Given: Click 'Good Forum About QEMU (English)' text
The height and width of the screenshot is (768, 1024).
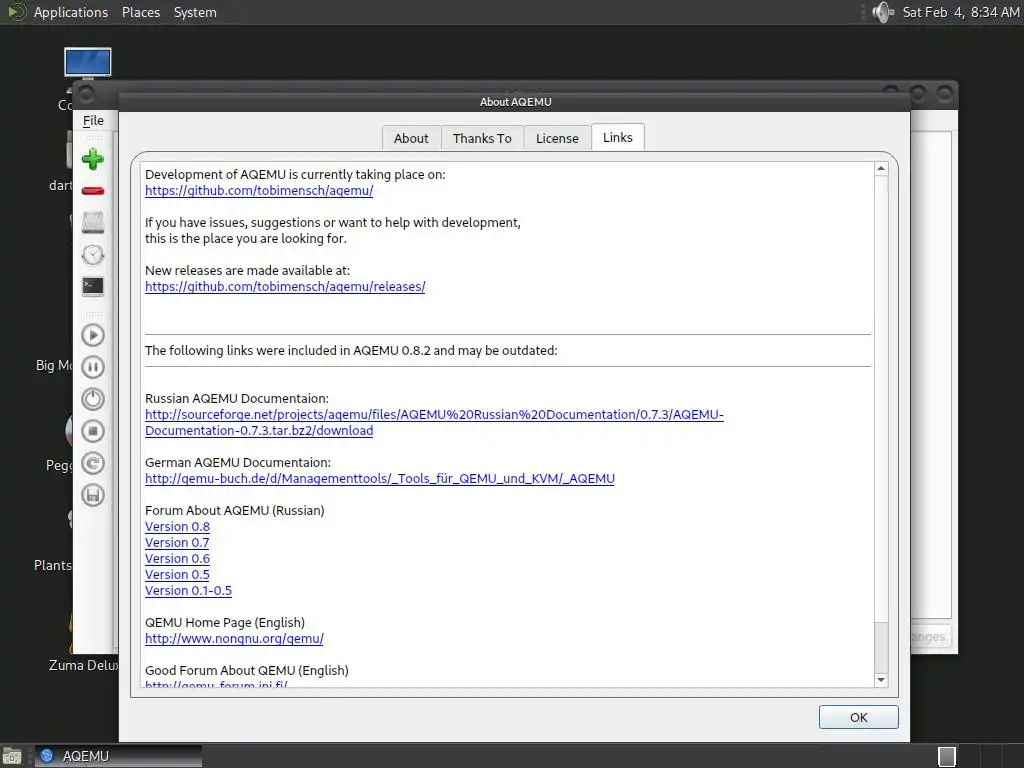Looking at the screenshot, I should point(247,671).
